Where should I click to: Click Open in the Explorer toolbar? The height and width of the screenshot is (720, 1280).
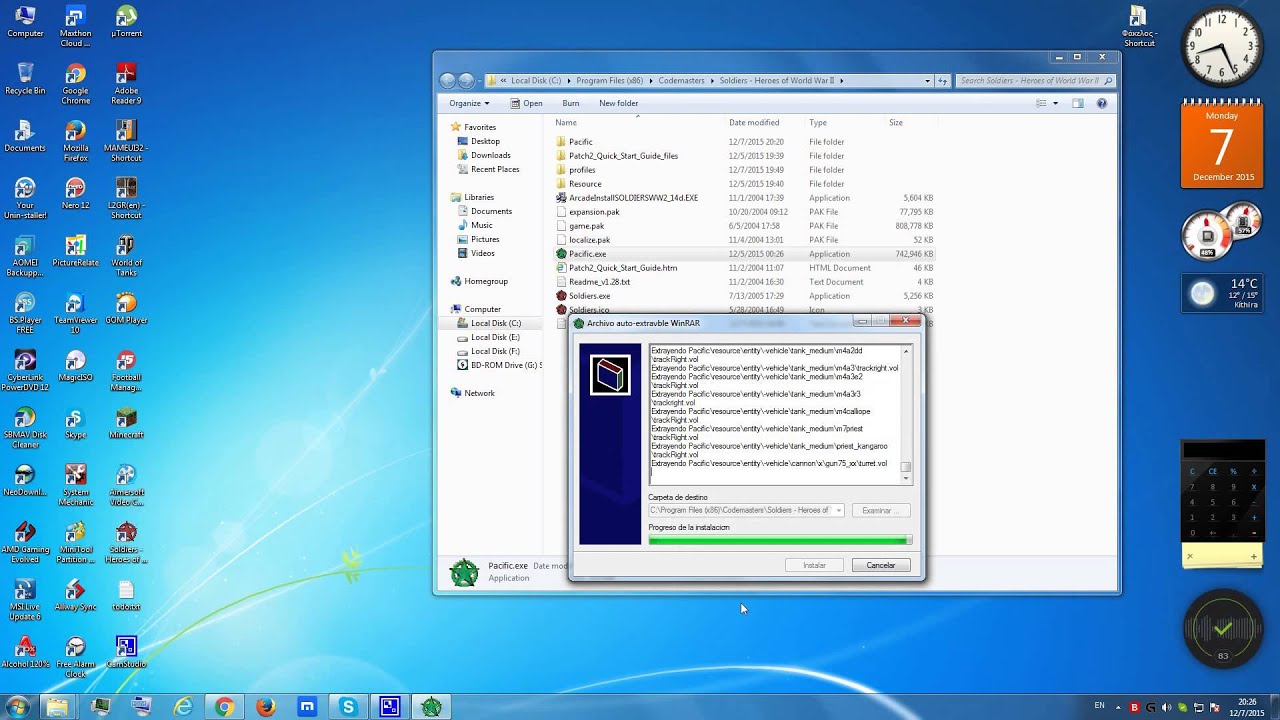tap(526, 103)
